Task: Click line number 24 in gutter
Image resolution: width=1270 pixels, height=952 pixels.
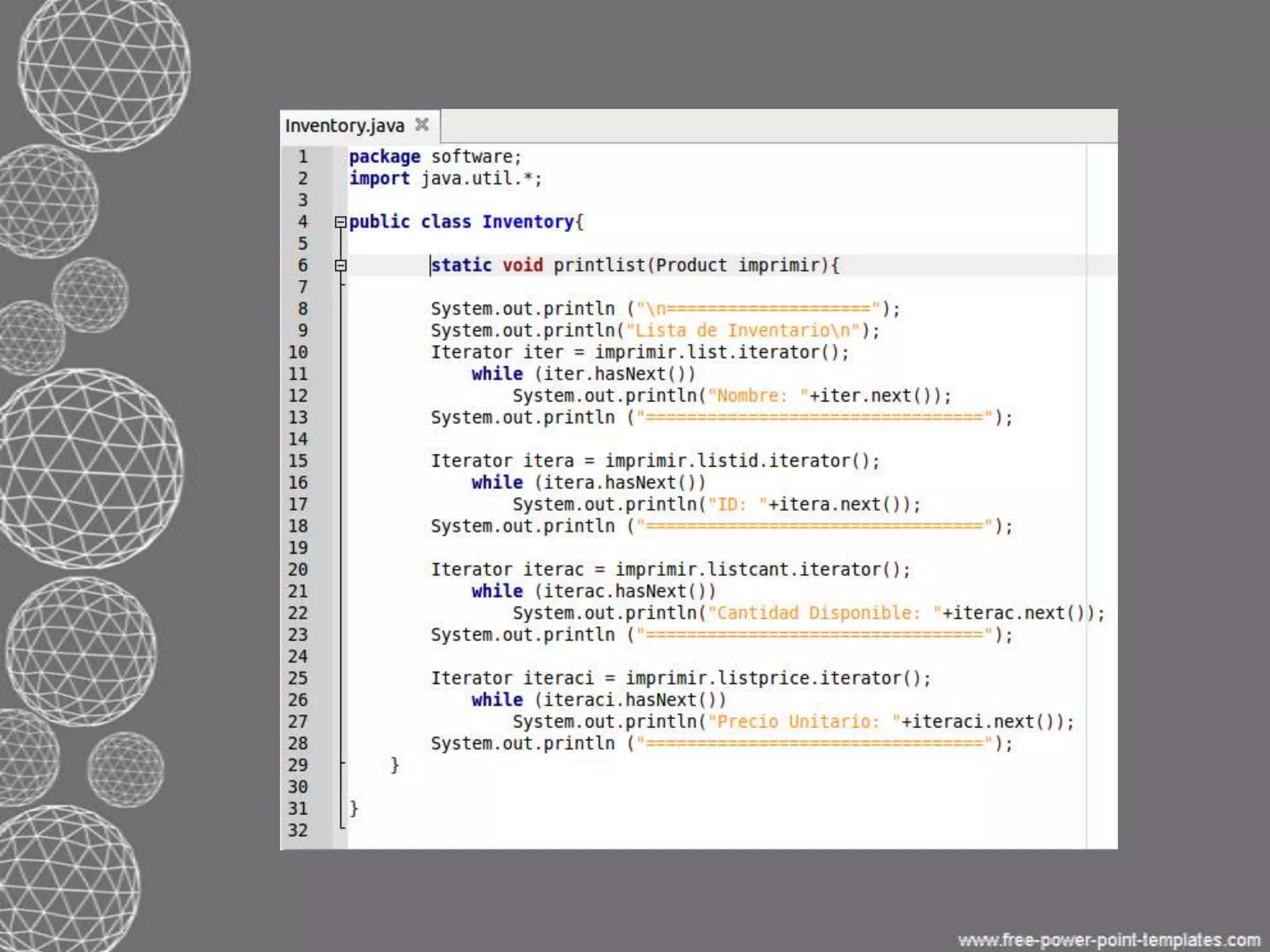Action: tap(298, 656)
